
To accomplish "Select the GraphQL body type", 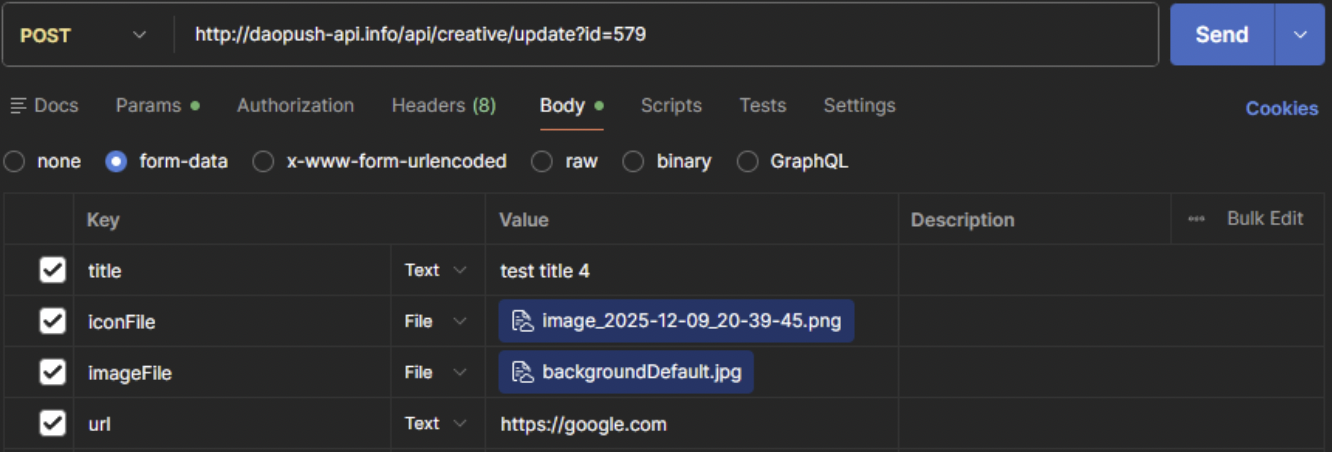I will pyautogui.click(x=747, y=161).
